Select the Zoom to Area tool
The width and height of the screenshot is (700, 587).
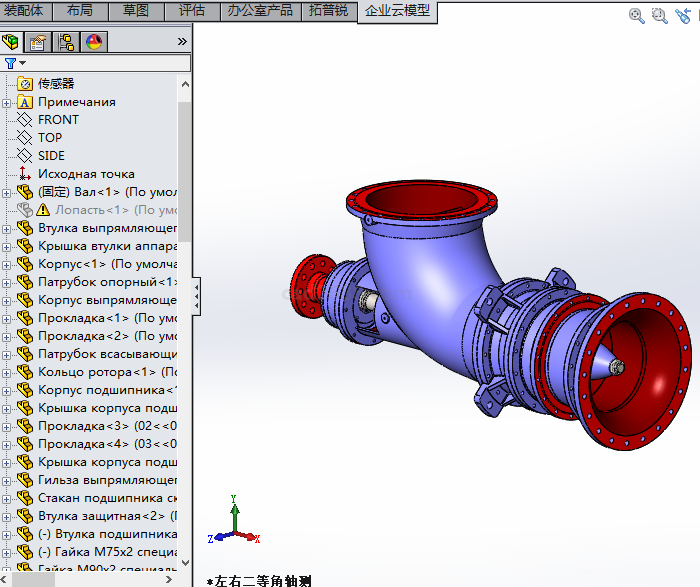pyautogui.click(x=660, y=15)
